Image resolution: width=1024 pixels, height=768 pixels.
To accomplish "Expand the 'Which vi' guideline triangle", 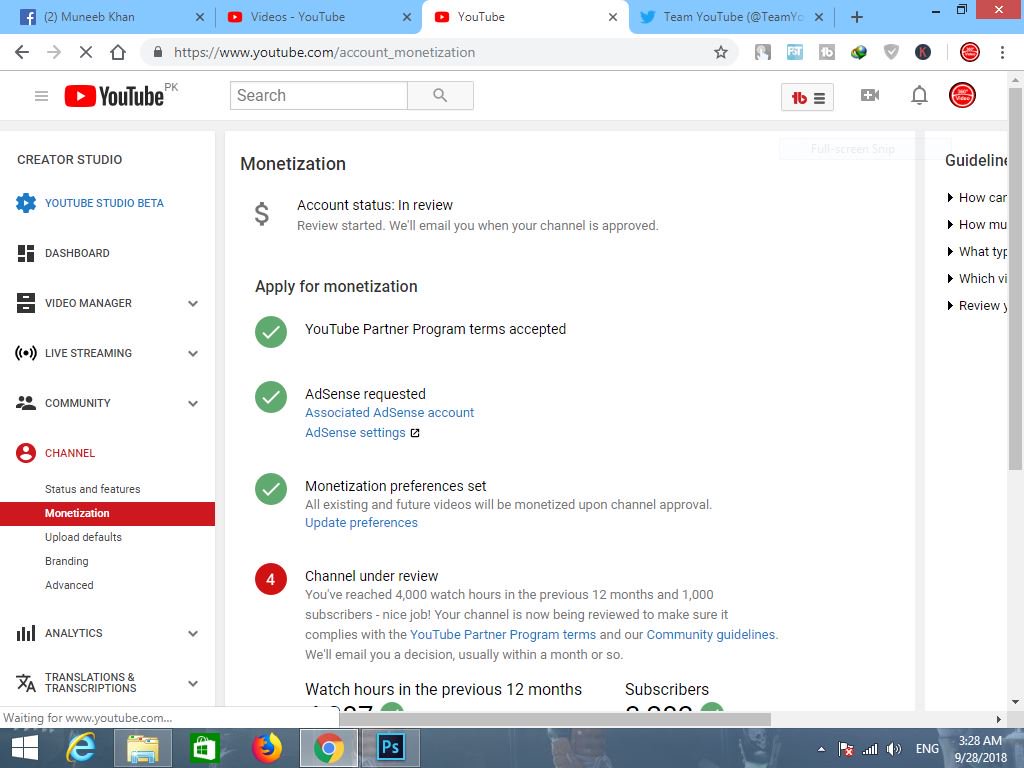I will [x=950, y=279].
